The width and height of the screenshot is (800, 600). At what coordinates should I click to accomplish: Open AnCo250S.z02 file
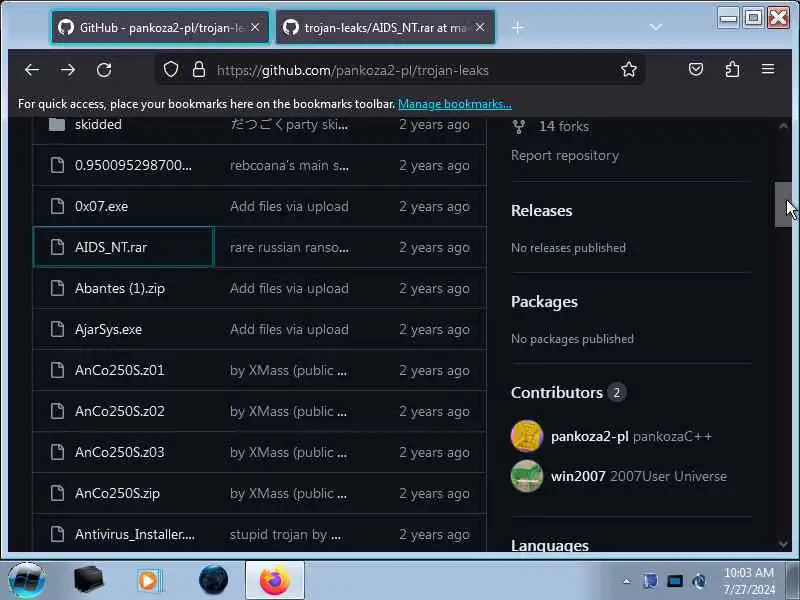point(119,411)
